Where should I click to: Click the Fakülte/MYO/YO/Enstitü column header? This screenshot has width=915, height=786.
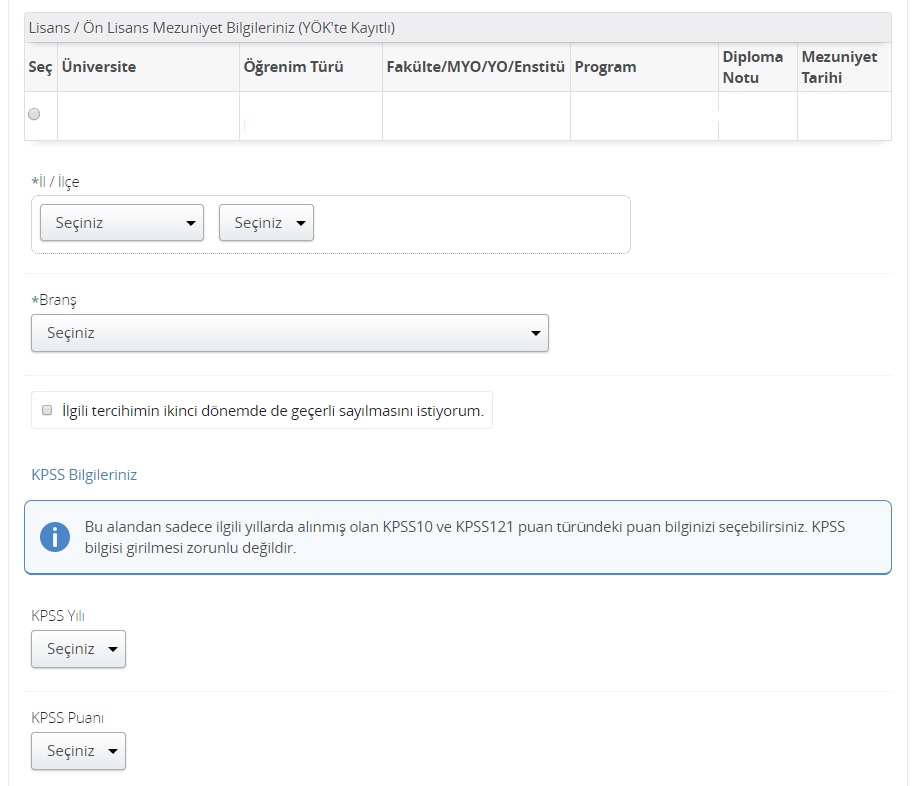click(476, 67)
